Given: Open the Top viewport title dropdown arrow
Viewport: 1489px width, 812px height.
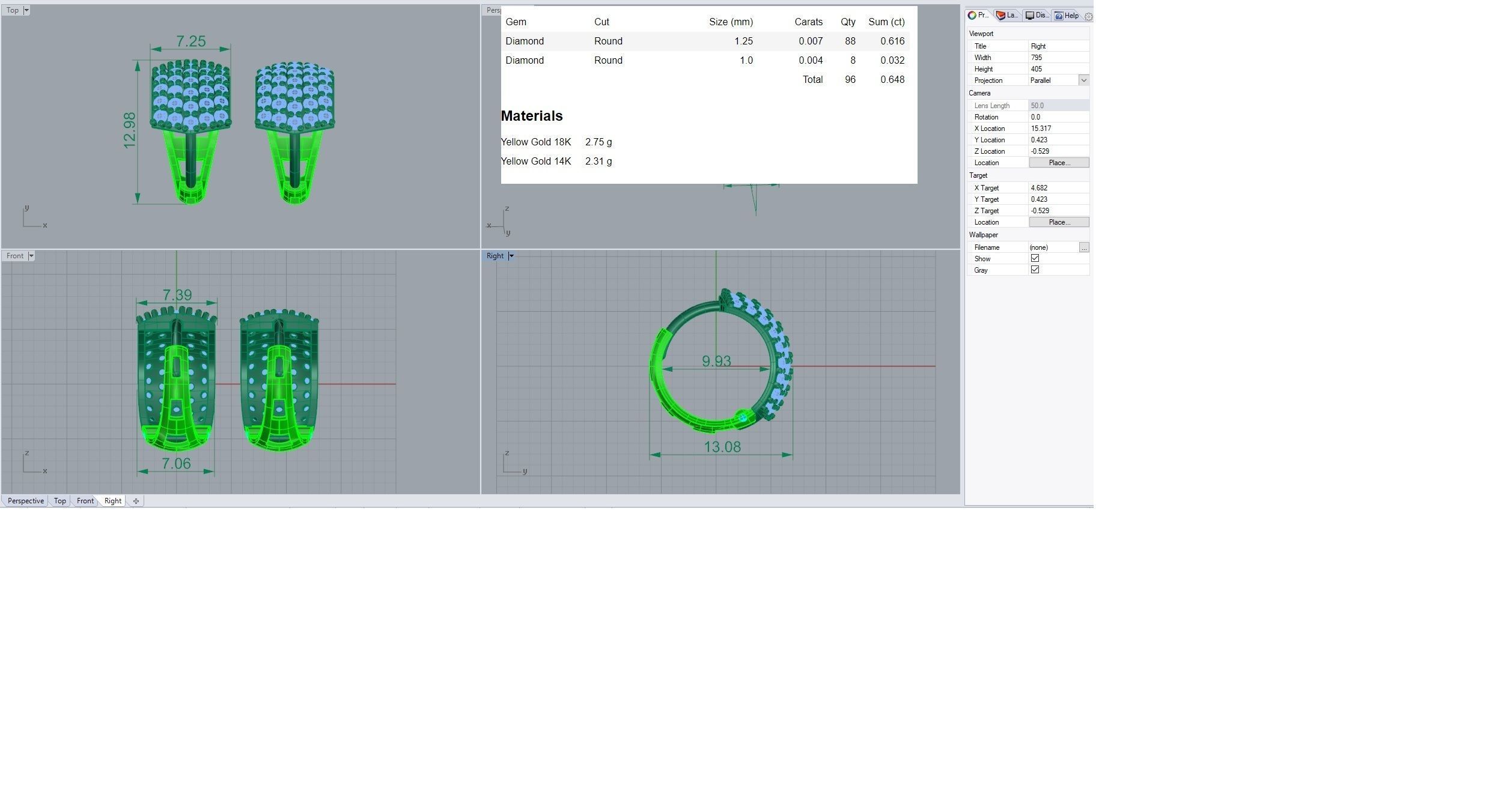Looking at the screenshot, I should [x=26, y=10].
